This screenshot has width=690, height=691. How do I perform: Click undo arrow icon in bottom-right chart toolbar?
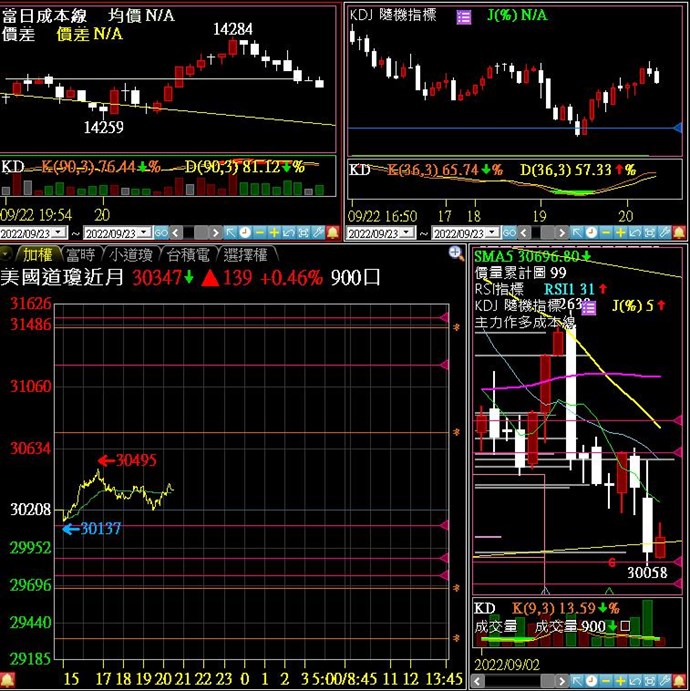tap(635, 681)
